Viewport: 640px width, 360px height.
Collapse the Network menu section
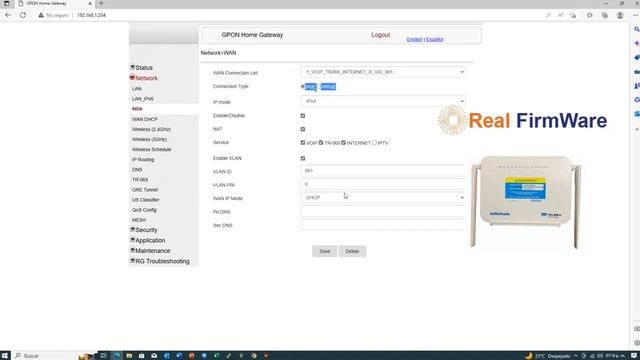144,78
